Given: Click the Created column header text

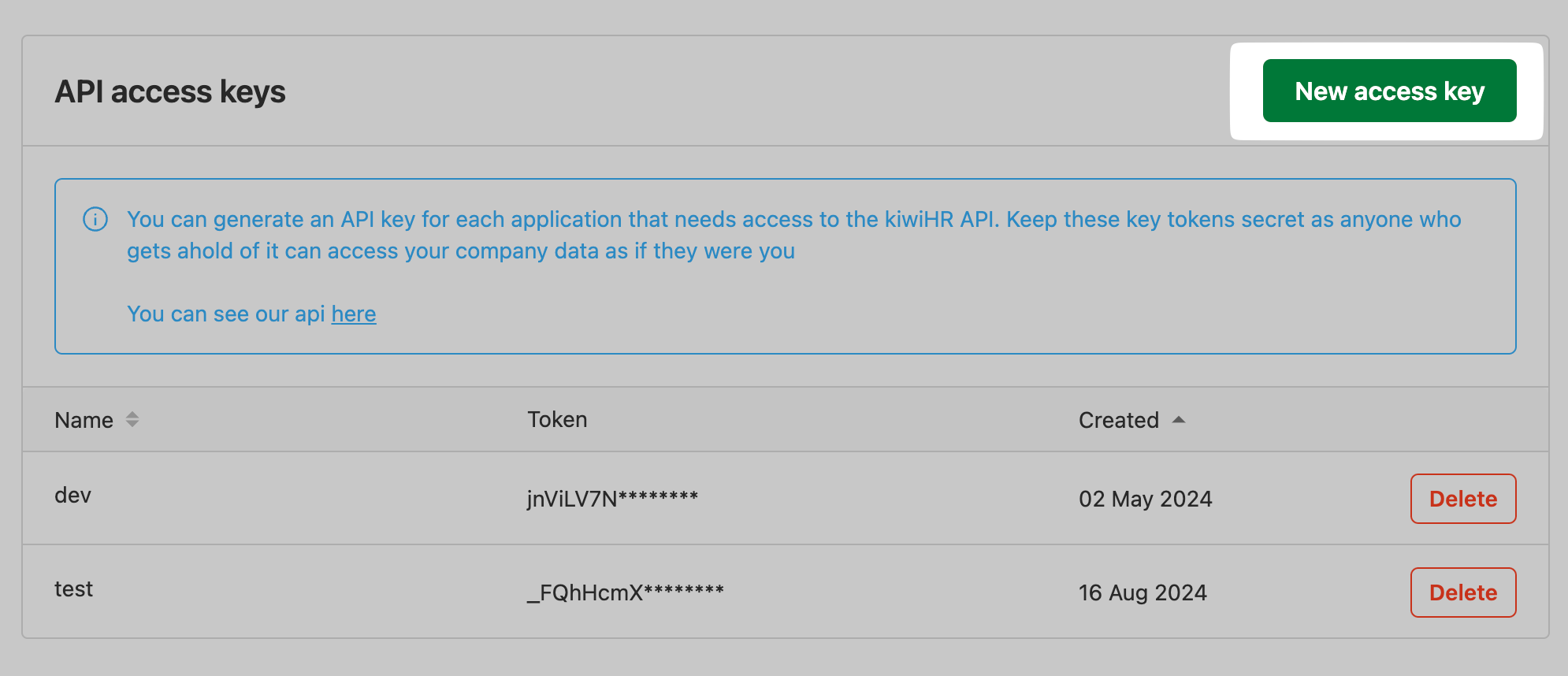Looking at the screenshot, I should pos(1118,420).
